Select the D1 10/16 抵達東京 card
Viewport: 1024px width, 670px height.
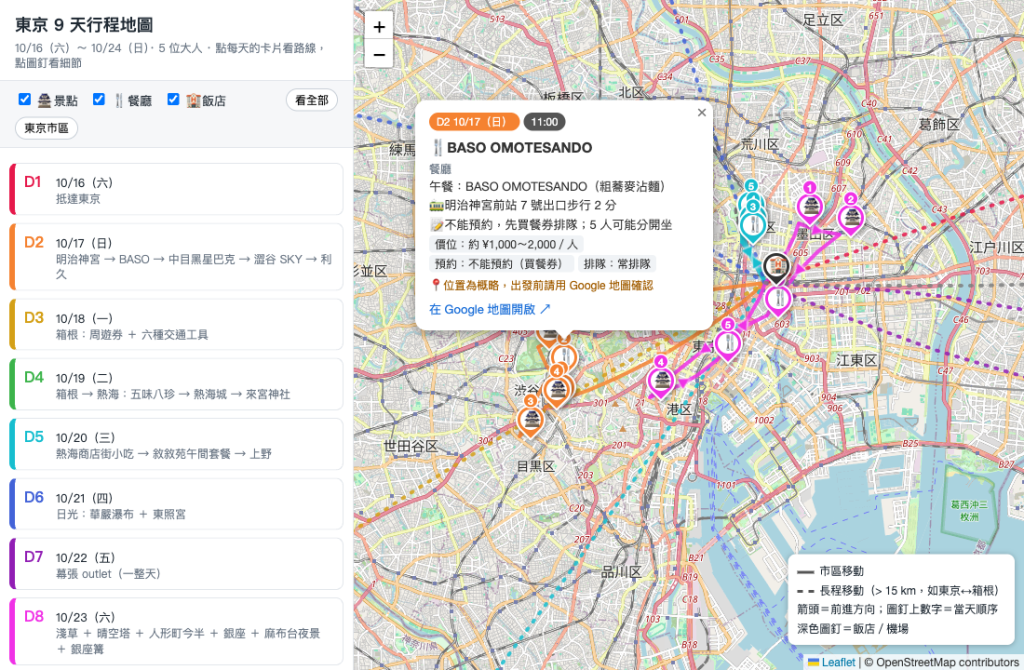(x=176, y=189)
